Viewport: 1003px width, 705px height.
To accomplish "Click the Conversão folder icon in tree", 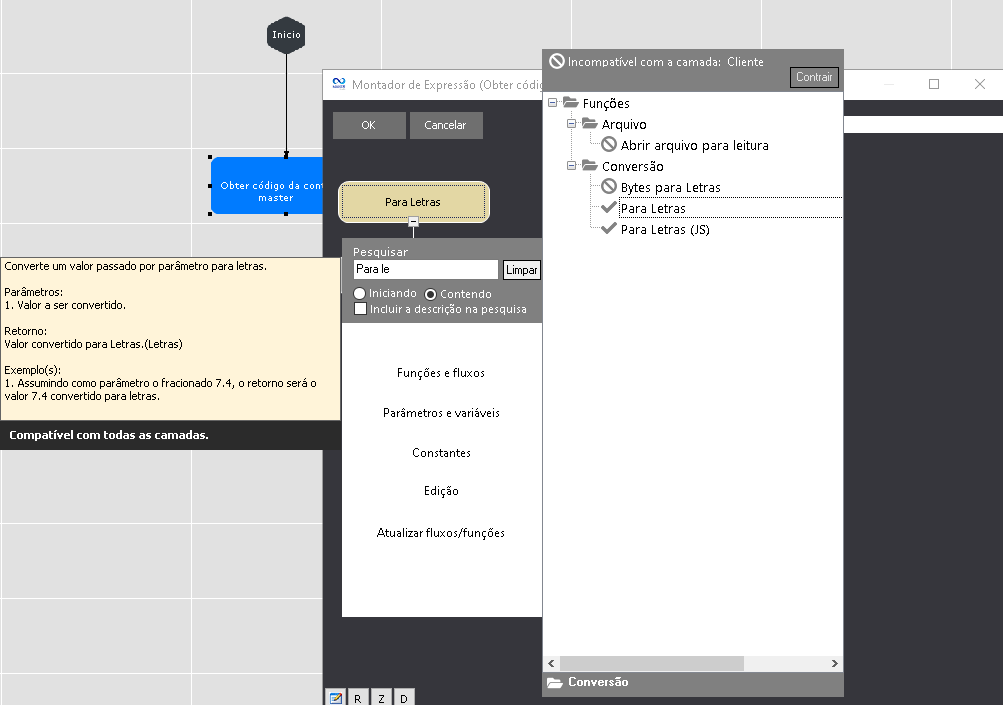I will [590, 166].
